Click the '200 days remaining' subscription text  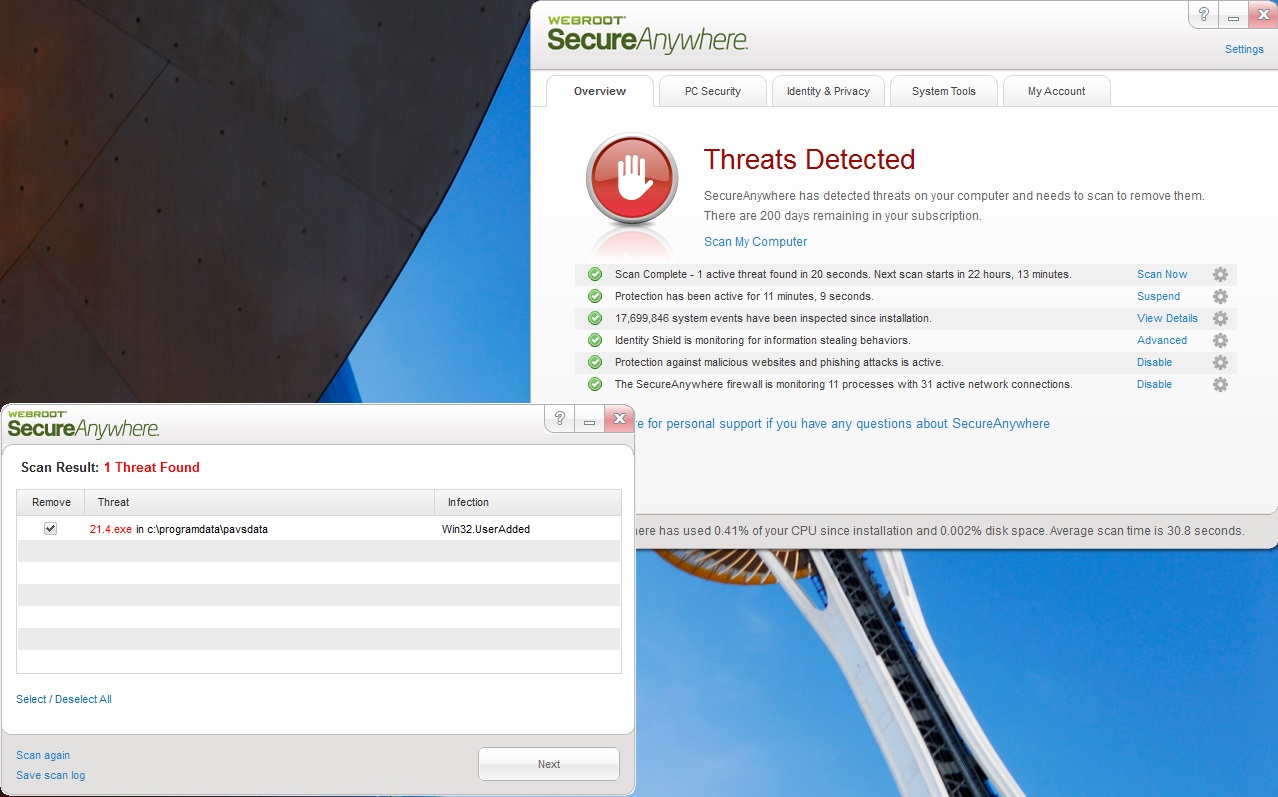843,216
